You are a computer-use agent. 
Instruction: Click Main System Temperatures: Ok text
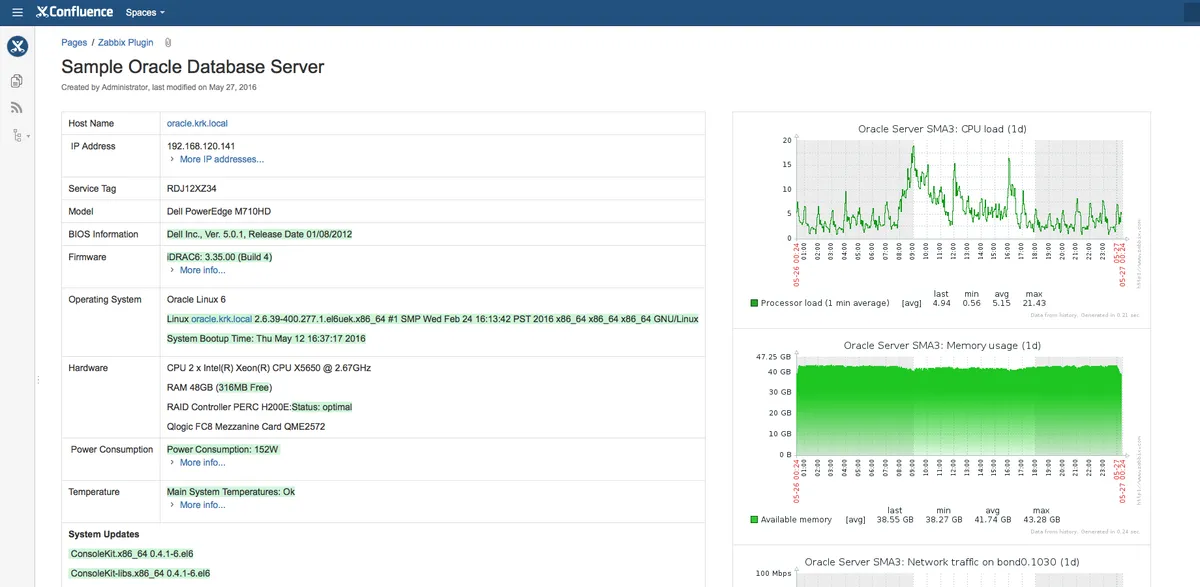click(231, 492)
